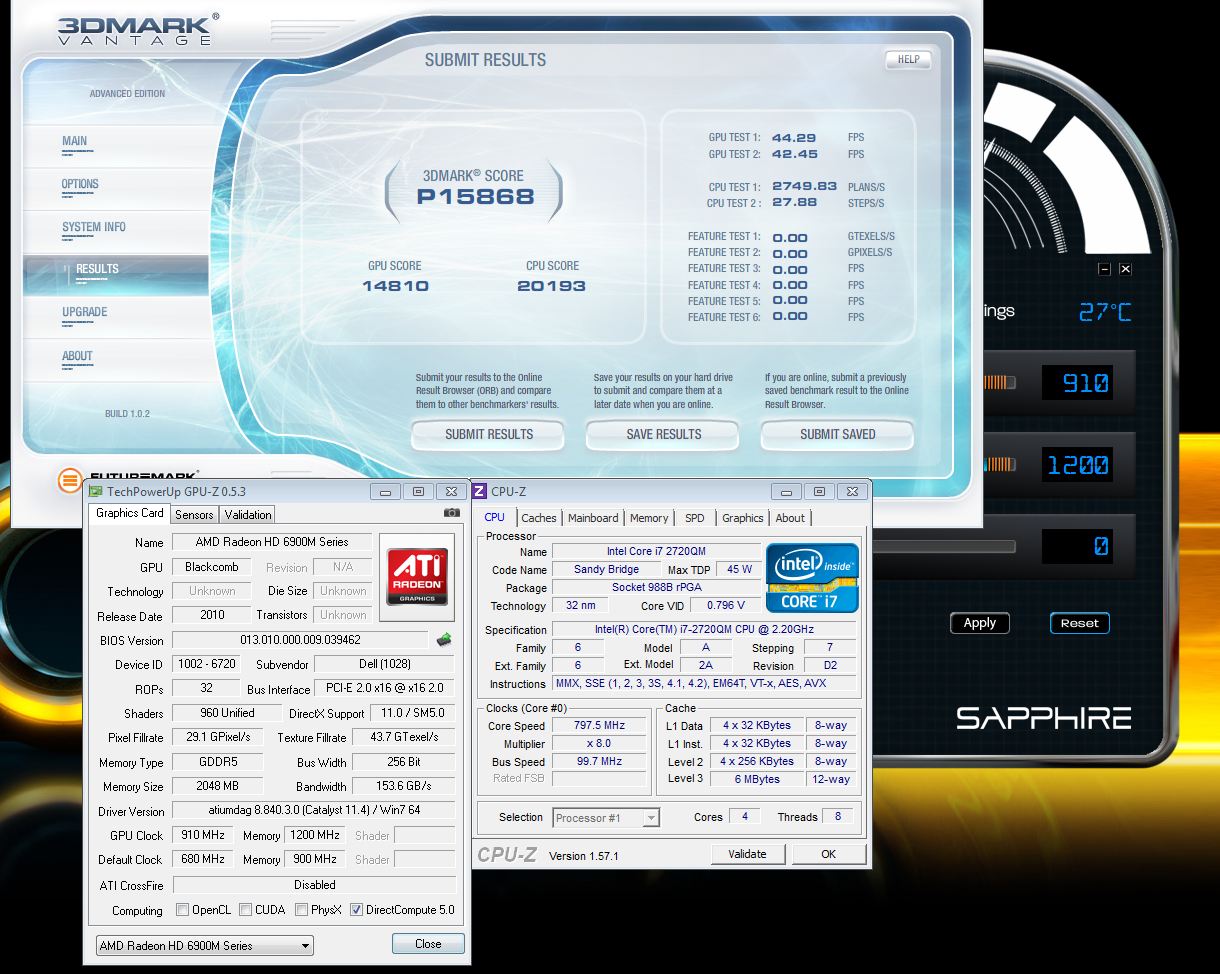Uncheck the DirectCompute 5.0 checkbox
The width and height of the screenshot is (1220, 974).
[x=356, y=910]
